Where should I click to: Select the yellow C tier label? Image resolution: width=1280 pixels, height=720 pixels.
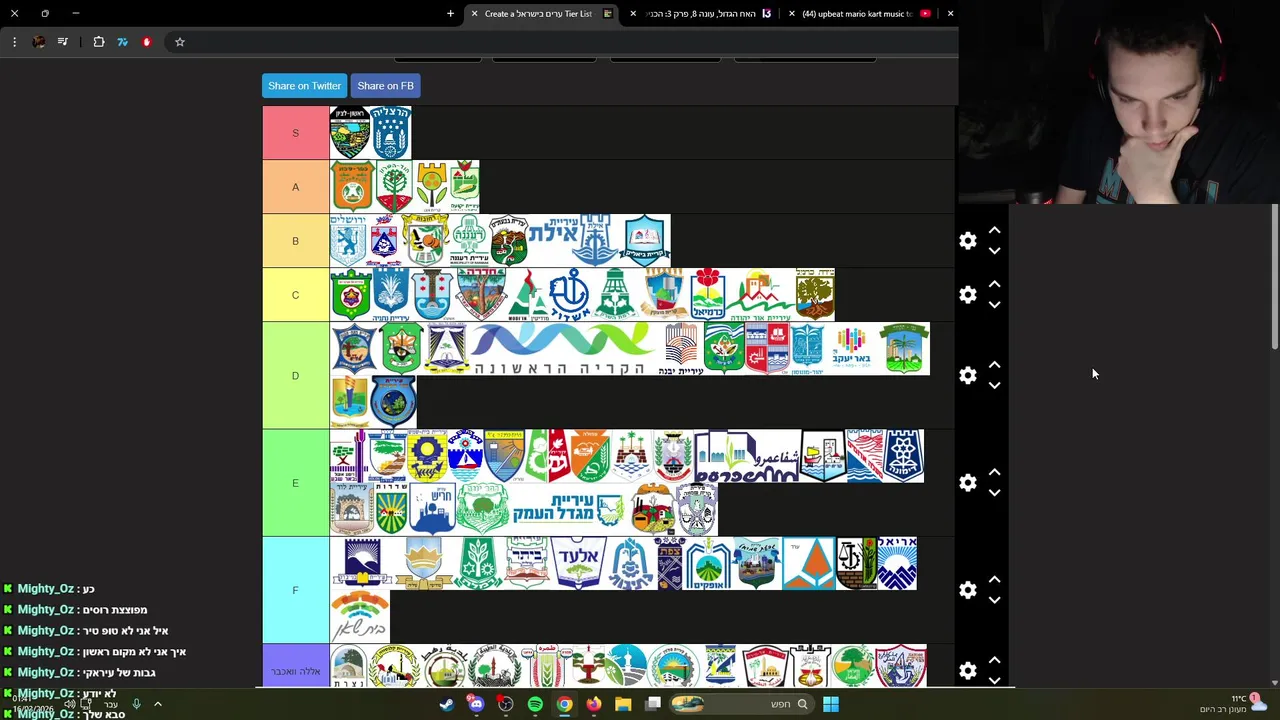point(295,295)
